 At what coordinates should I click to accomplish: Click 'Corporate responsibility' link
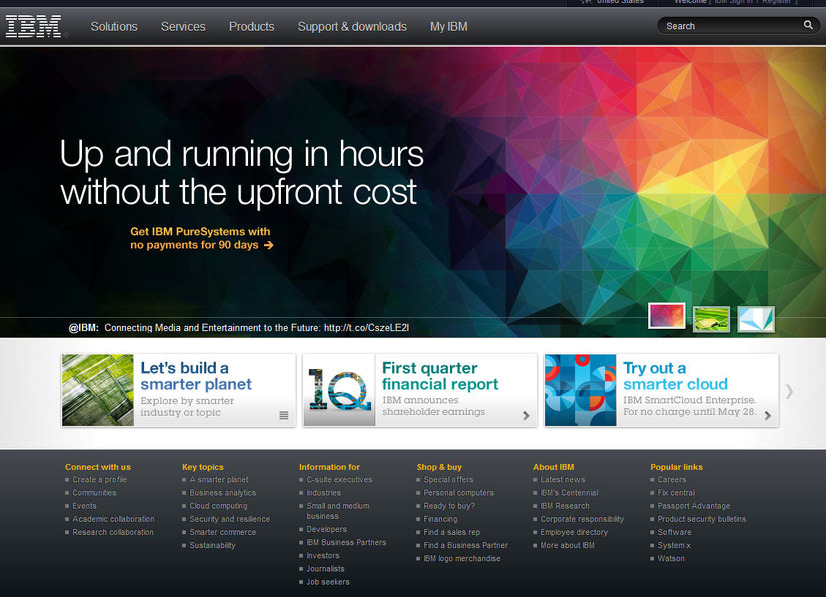pos(582,519)
